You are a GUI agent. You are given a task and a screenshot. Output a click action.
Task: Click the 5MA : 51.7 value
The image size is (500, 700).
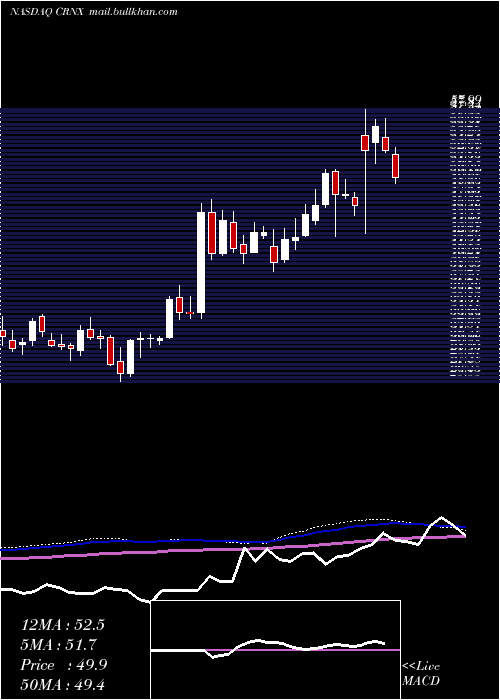pos(59,645)
